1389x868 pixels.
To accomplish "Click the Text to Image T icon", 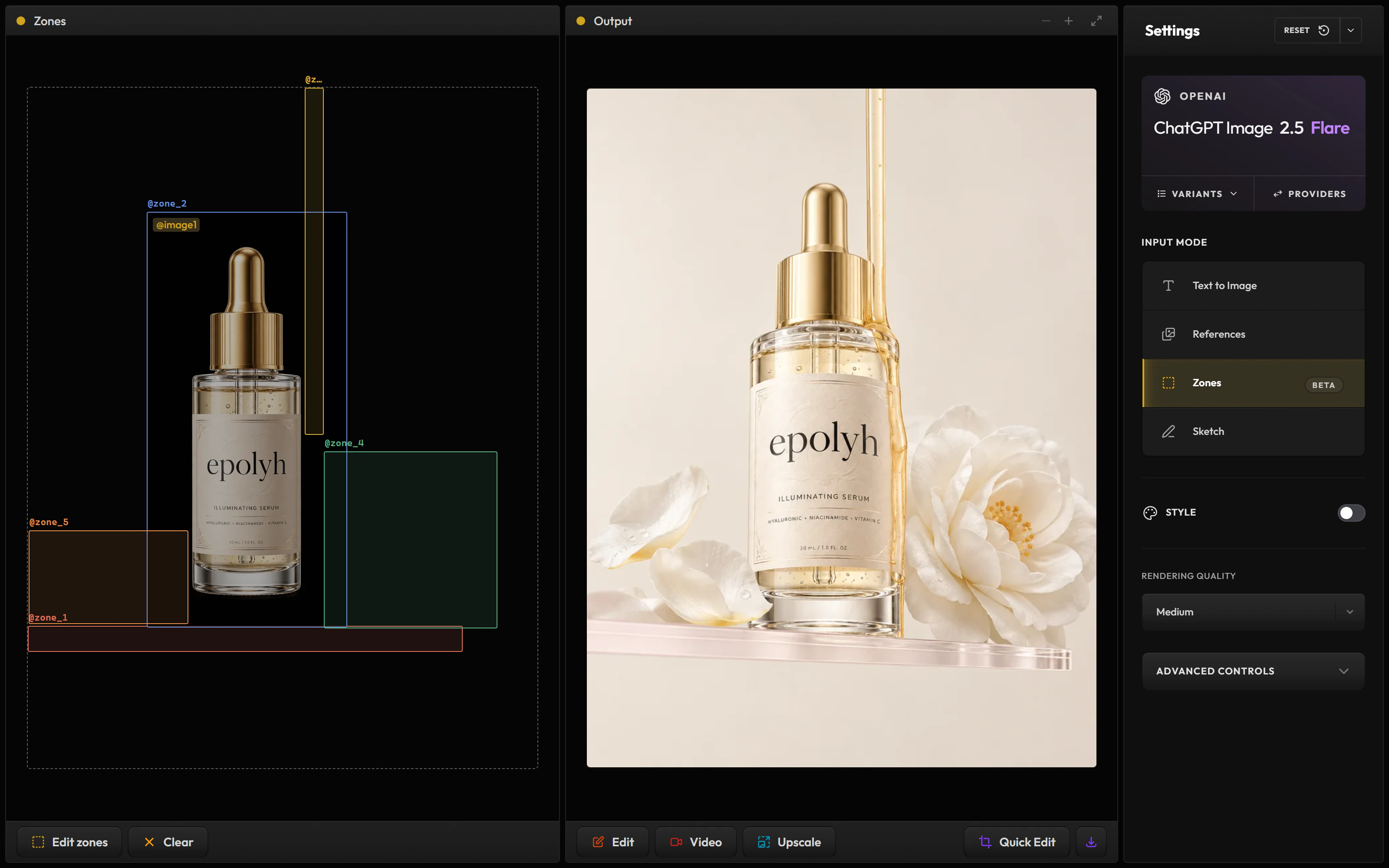I will (x=1168, y=286).
